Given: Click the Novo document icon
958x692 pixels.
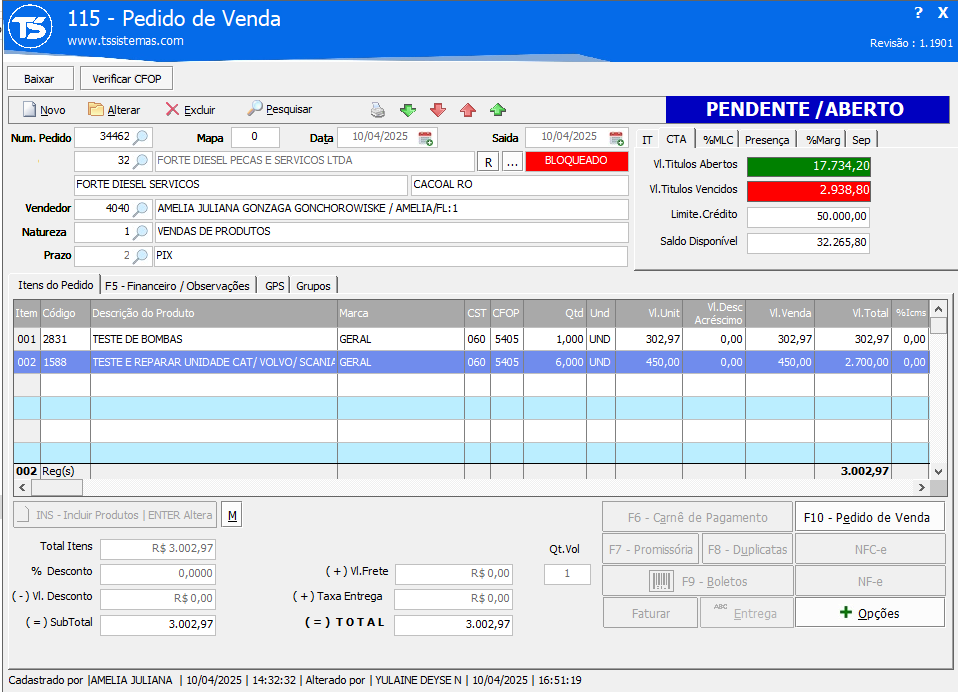Looking at the screenshot, I should click(x=30, y=110).
